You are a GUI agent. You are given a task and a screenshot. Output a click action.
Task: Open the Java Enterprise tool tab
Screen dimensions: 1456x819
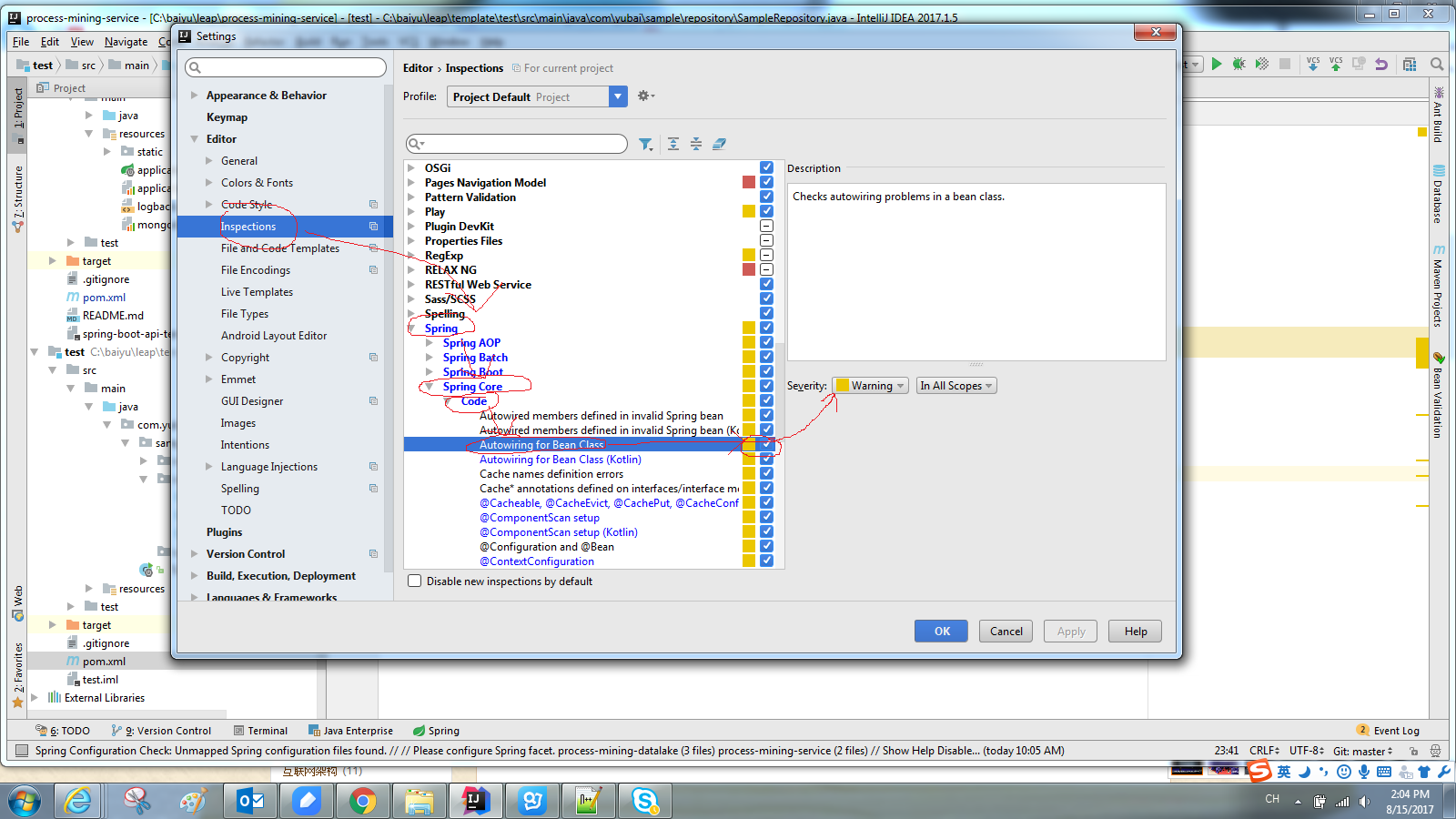[350, 730]
